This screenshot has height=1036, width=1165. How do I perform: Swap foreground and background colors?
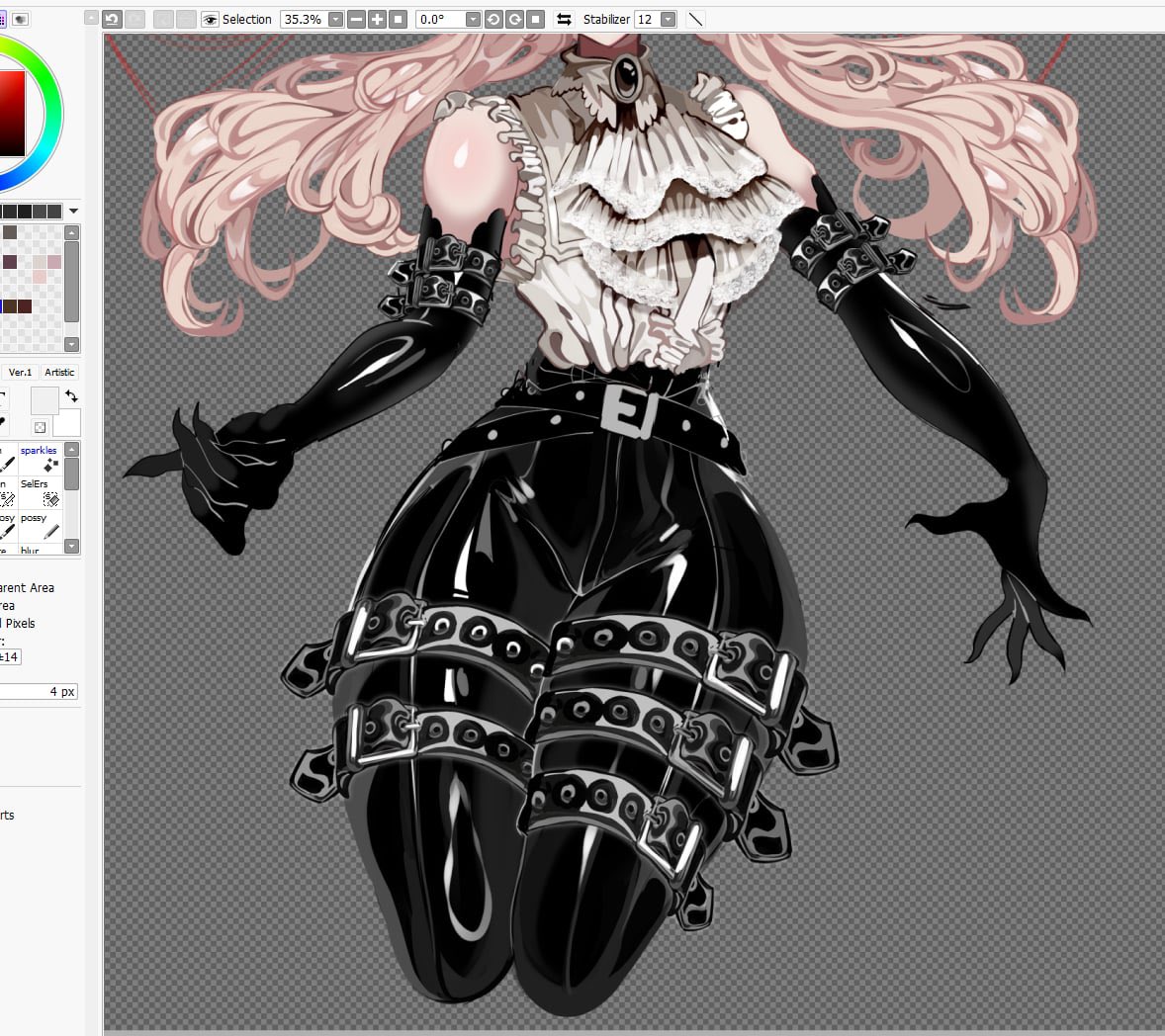71,395
